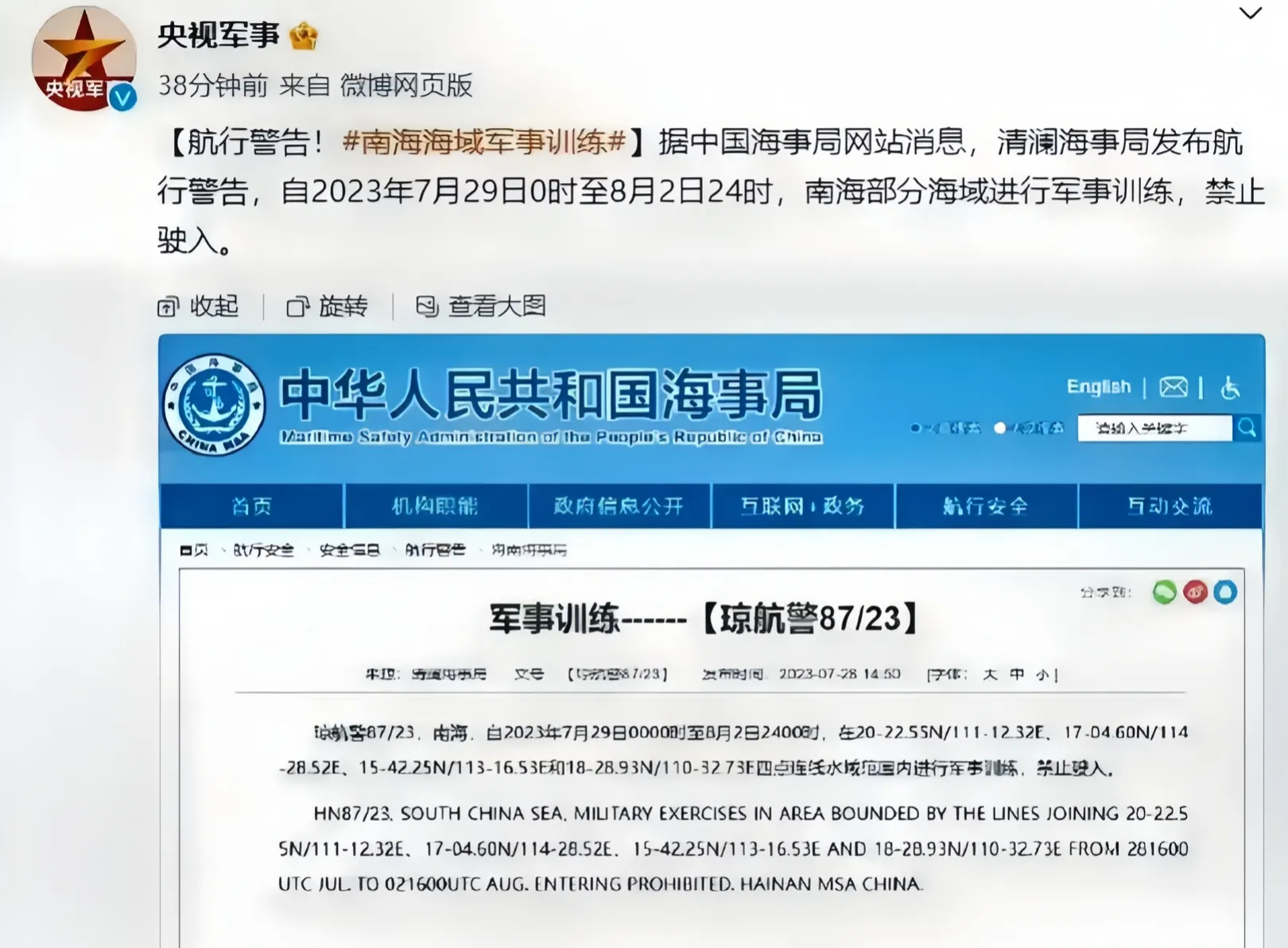Share via green WeChat icon
Image resolution: width=1288 pixels, height=948 pixels.
coord(1165,592)
